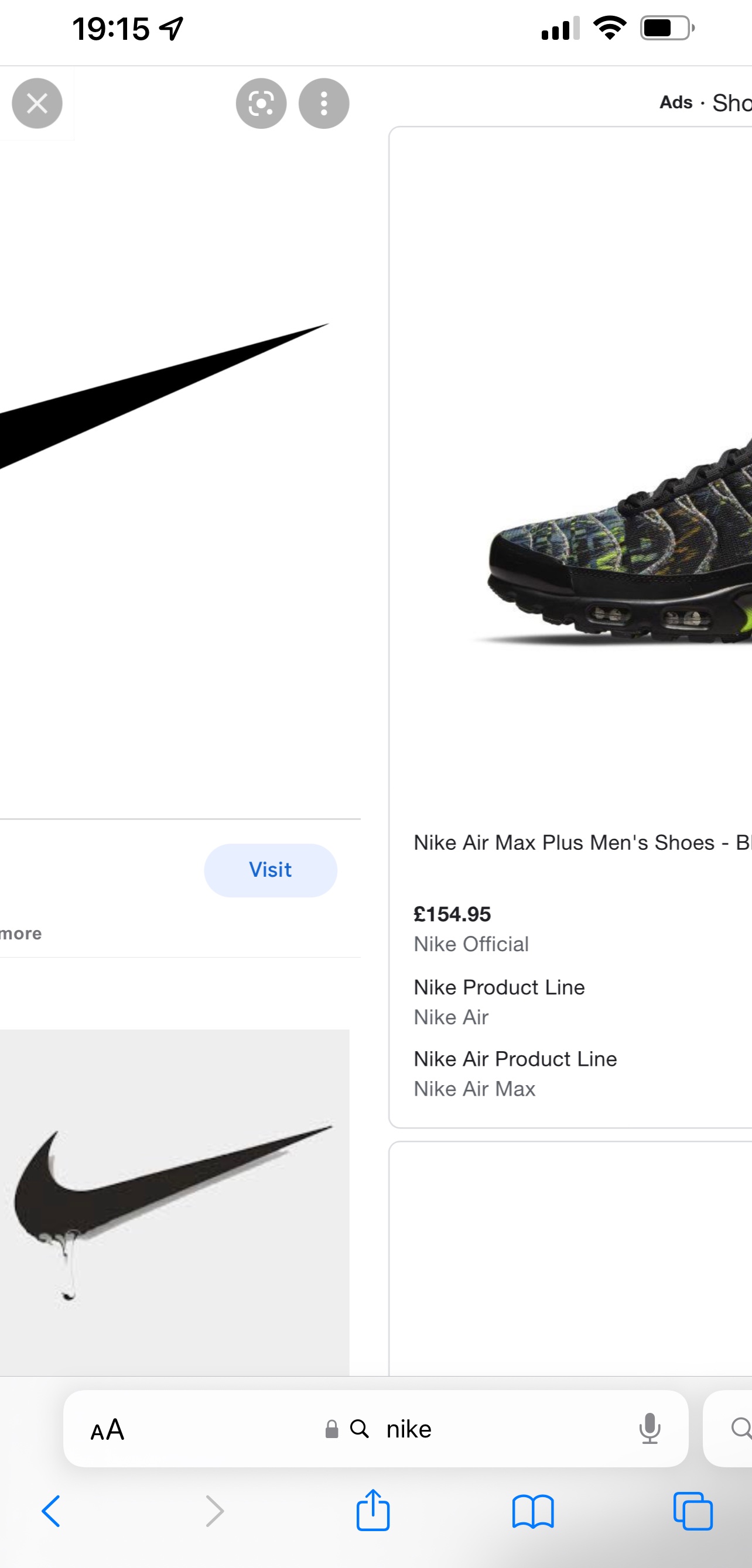Select the Nike Official seller label
Image resolution: width=752 pixels, height=1568 pixels.
tap(471, 944)
